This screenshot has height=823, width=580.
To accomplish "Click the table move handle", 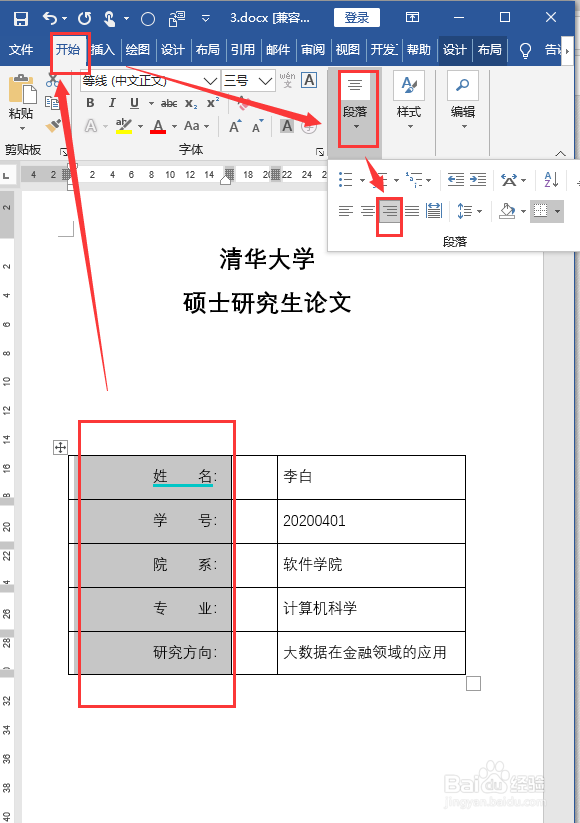I will (60, 447).
